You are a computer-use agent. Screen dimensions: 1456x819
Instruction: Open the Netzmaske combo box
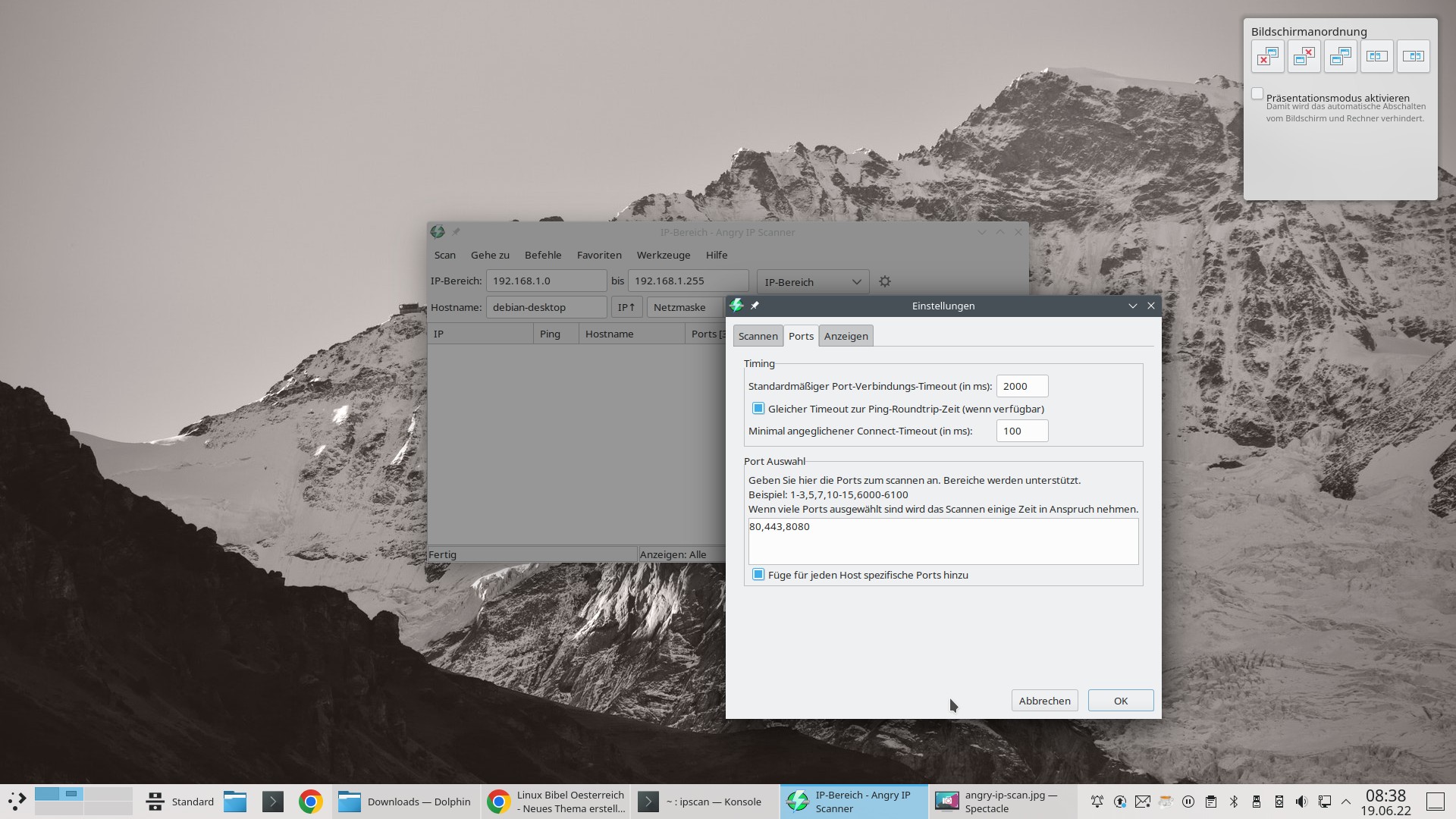tap(686, 307)
